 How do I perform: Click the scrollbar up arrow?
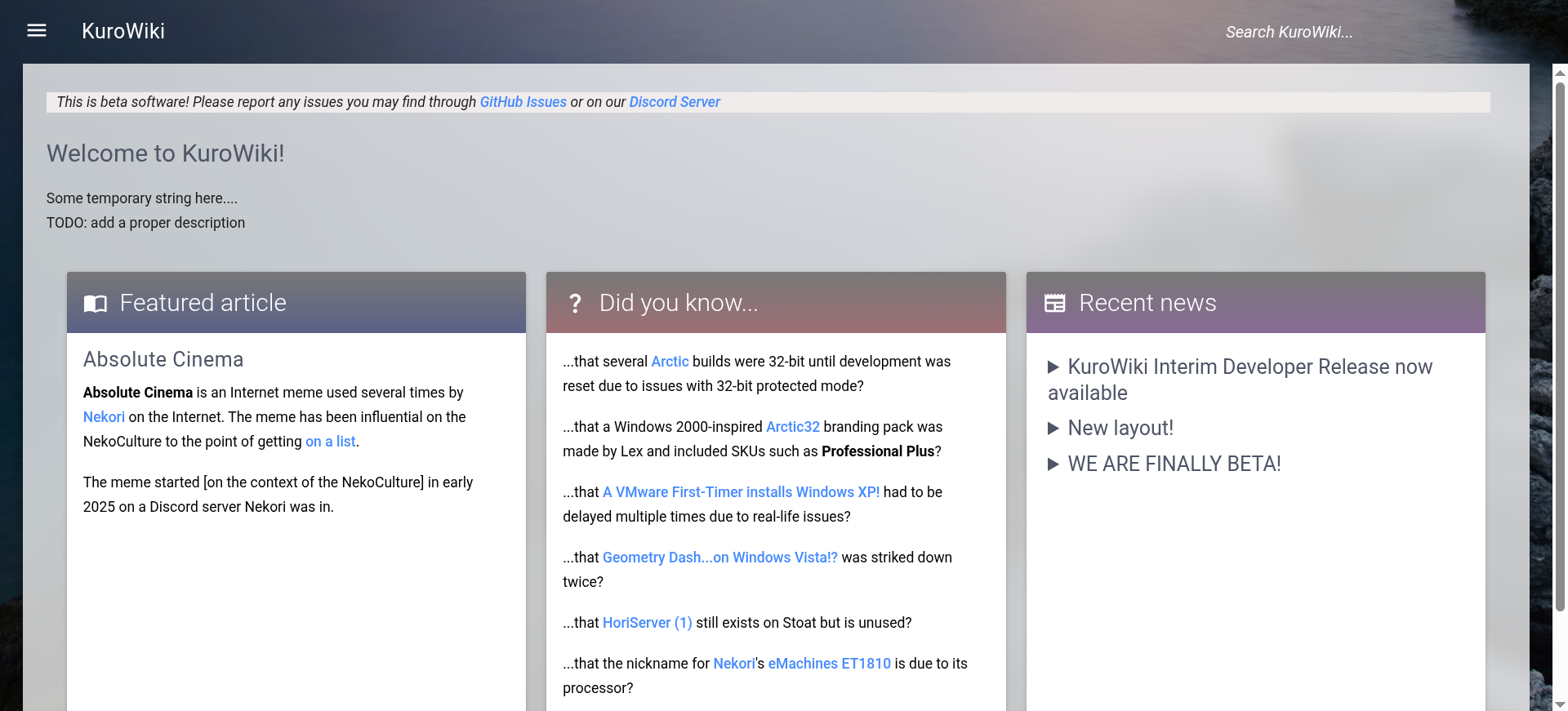(x=1560, y=73)
